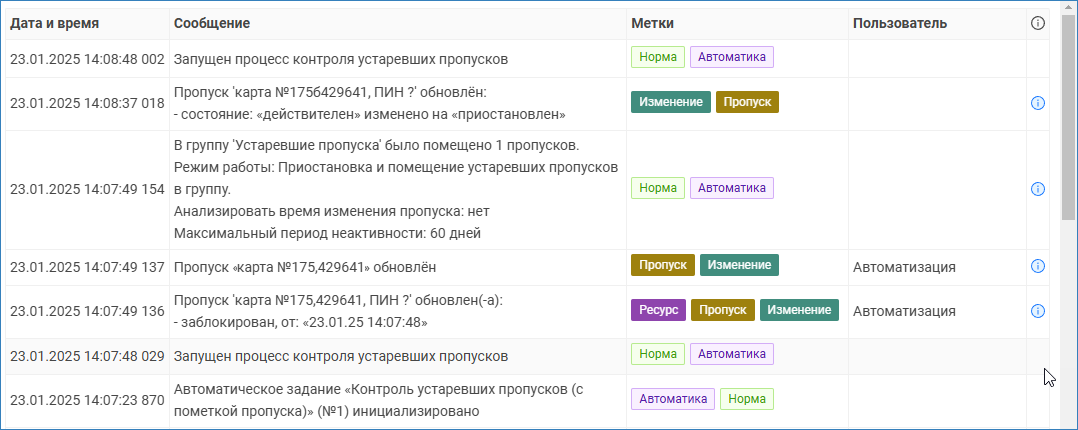Click "Пропуск" tag in the 14:07:49 137 row
Screen dimensions: 1078x430
[x=662, y=265]
